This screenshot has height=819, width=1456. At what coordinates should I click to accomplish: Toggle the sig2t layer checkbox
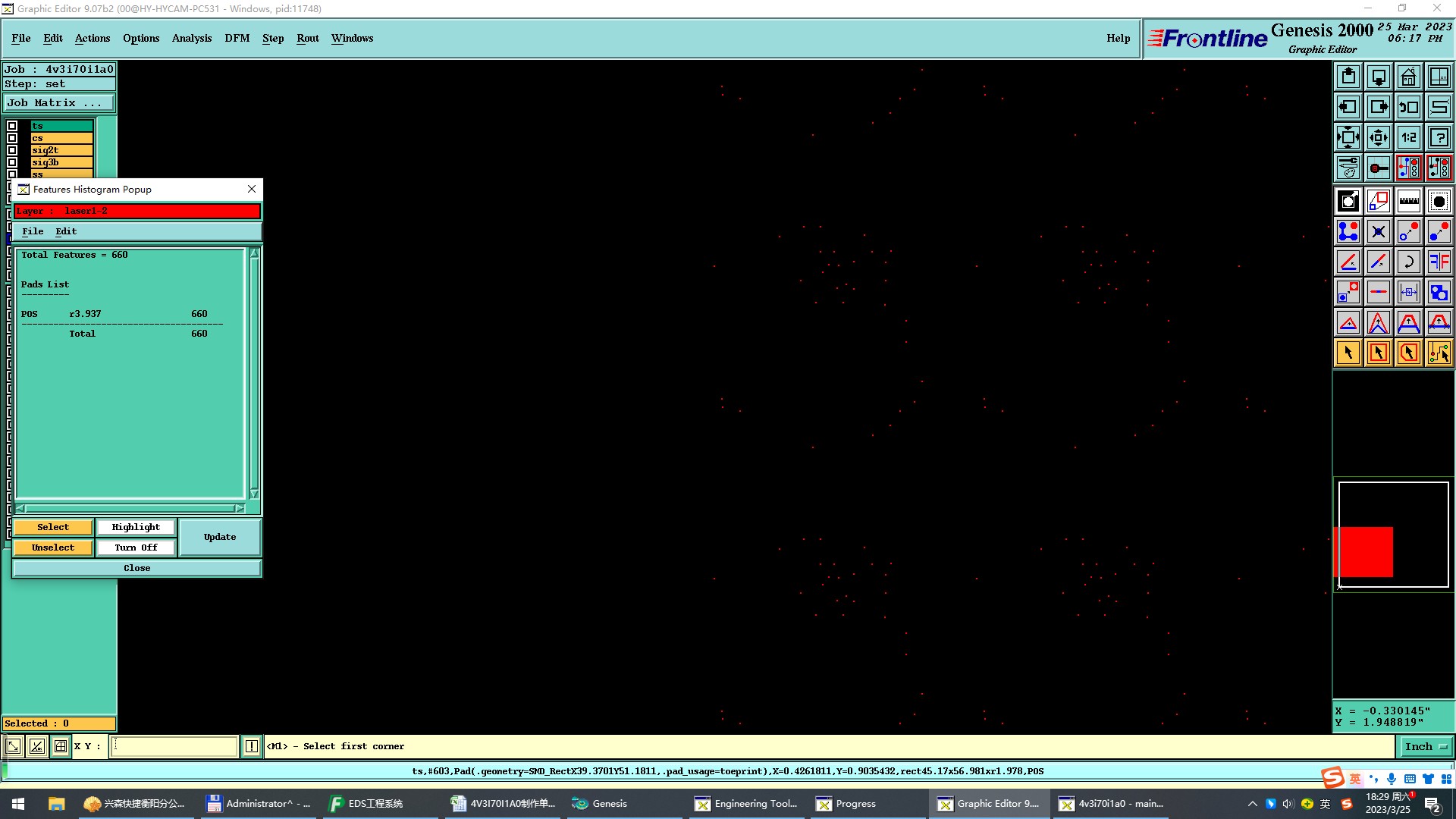tap(12, 150)
